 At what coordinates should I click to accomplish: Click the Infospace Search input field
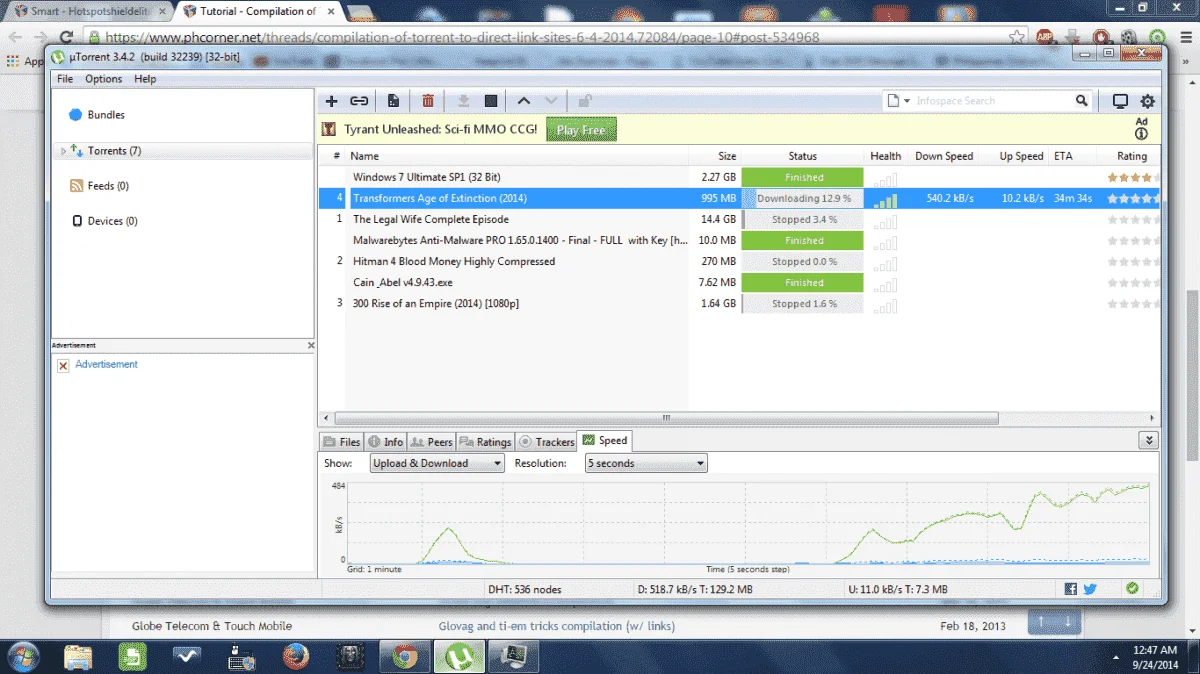pos(993,101)
